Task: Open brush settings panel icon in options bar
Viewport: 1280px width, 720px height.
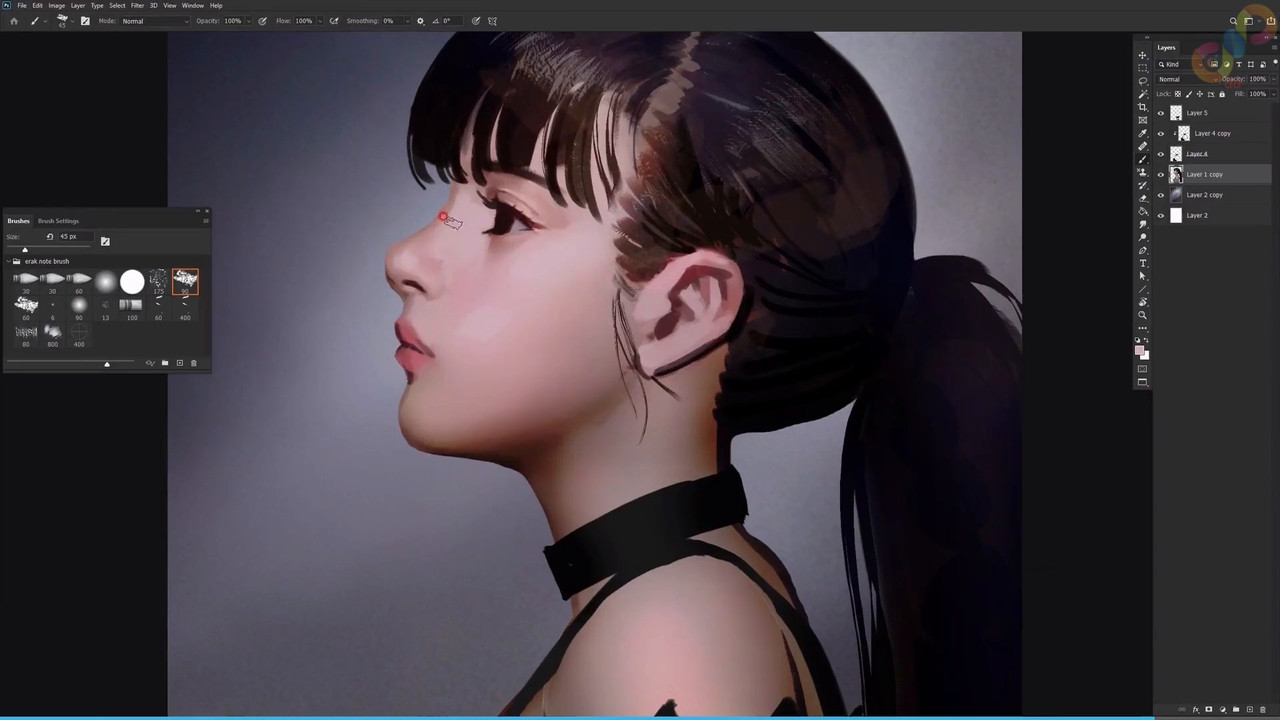Action: tap(84, 20)
